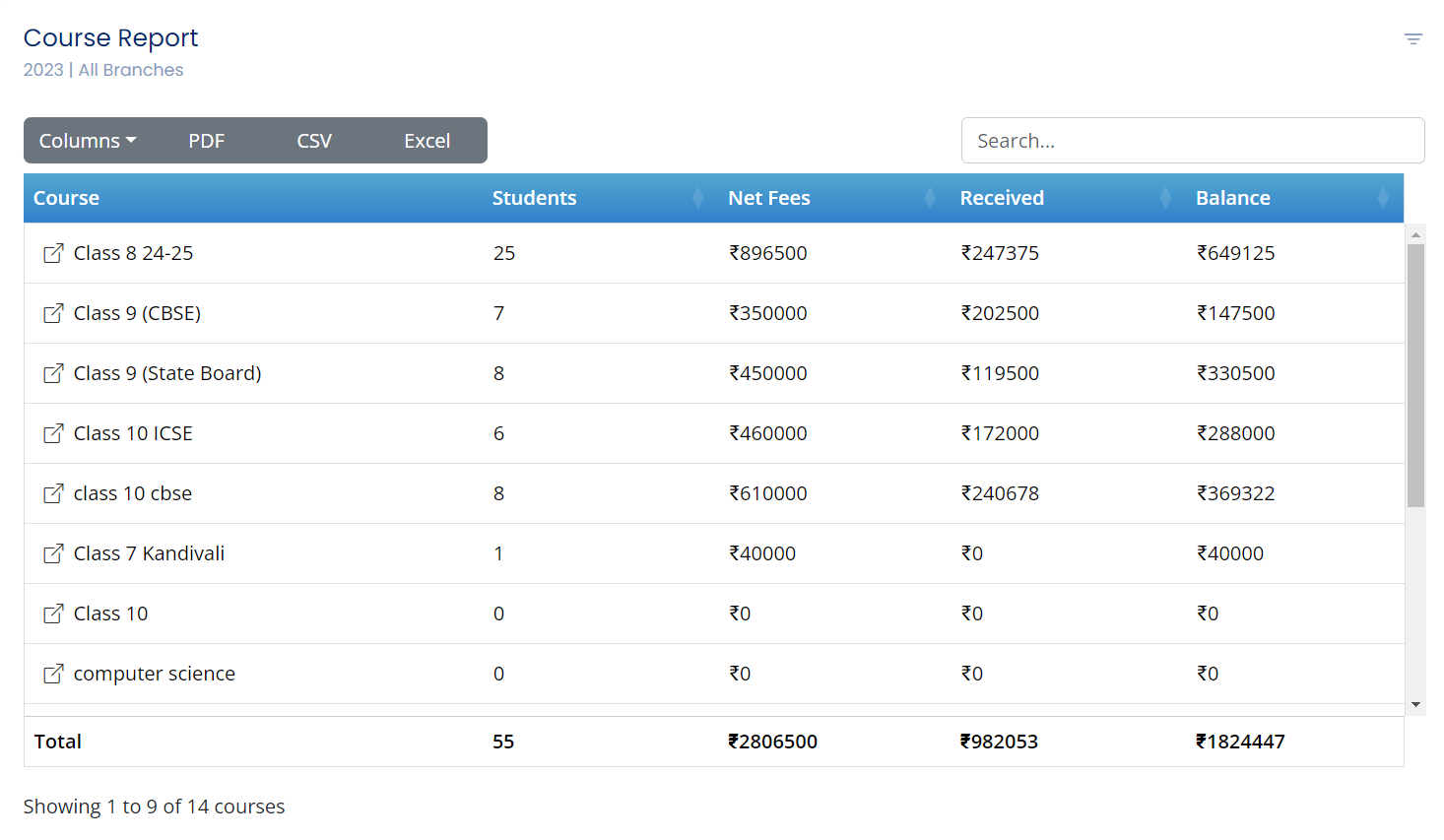The width and height of the screenshot is (1444, 840).
Task: Export the report as PDF
Action: pyautogui.click(x=207, y=141)
